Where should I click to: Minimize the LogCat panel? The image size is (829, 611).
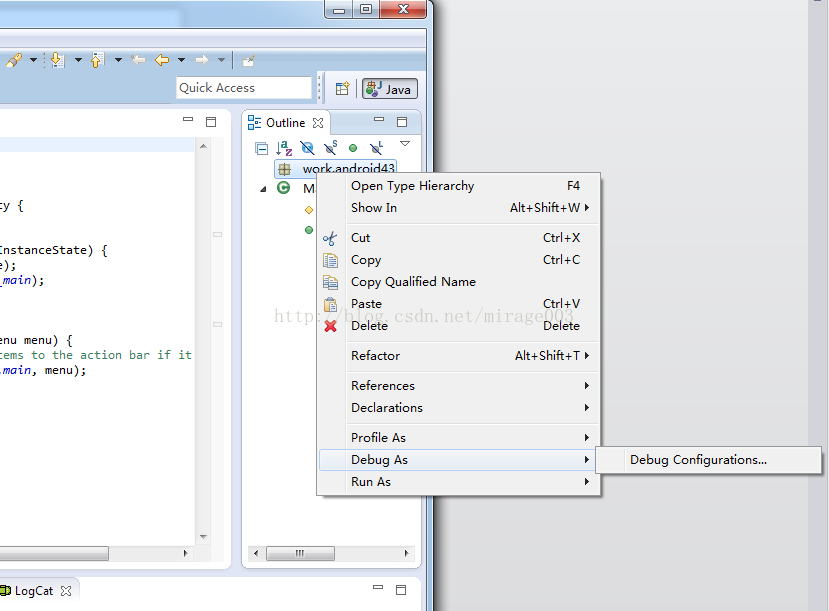point(377,587)
